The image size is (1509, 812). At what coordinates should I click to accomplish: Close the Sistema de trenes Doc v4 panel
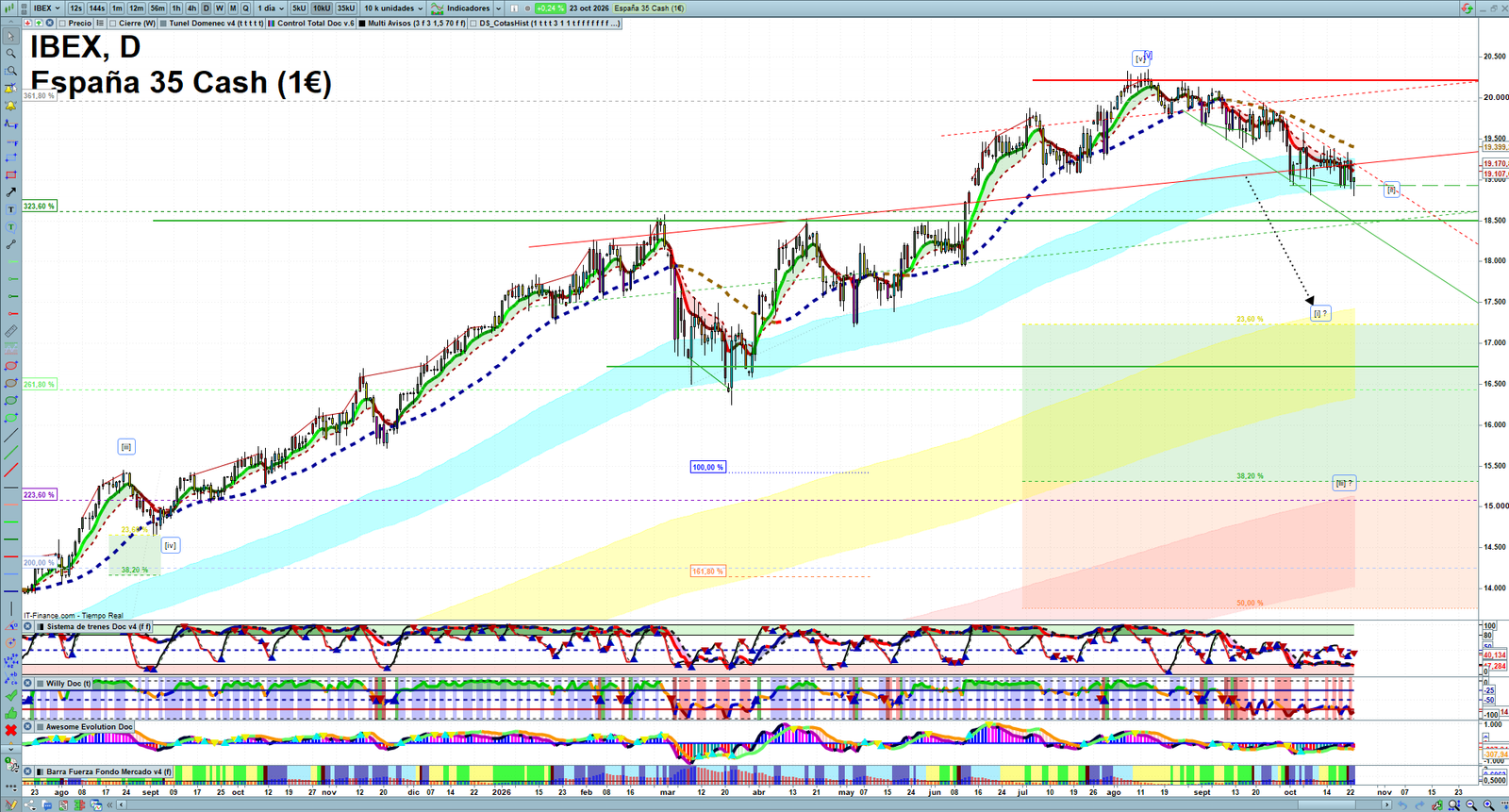28,626
